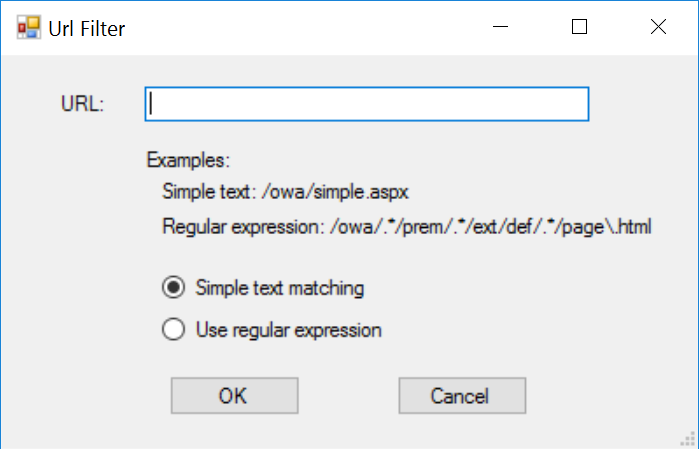
Task: Click inside the URL text field
Action: (366, 104)
